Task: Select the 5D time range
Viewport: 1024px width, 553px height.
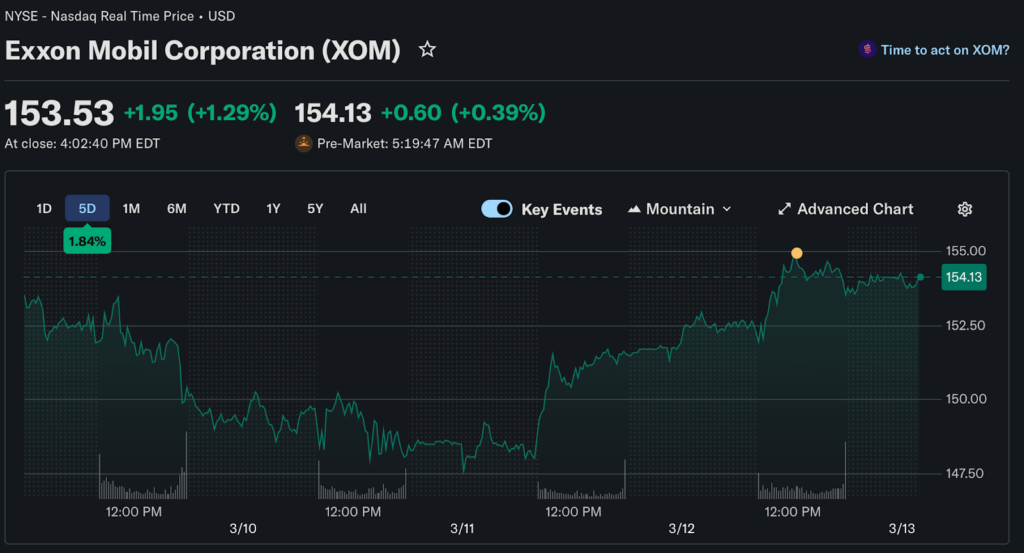Action: (87, 209)
